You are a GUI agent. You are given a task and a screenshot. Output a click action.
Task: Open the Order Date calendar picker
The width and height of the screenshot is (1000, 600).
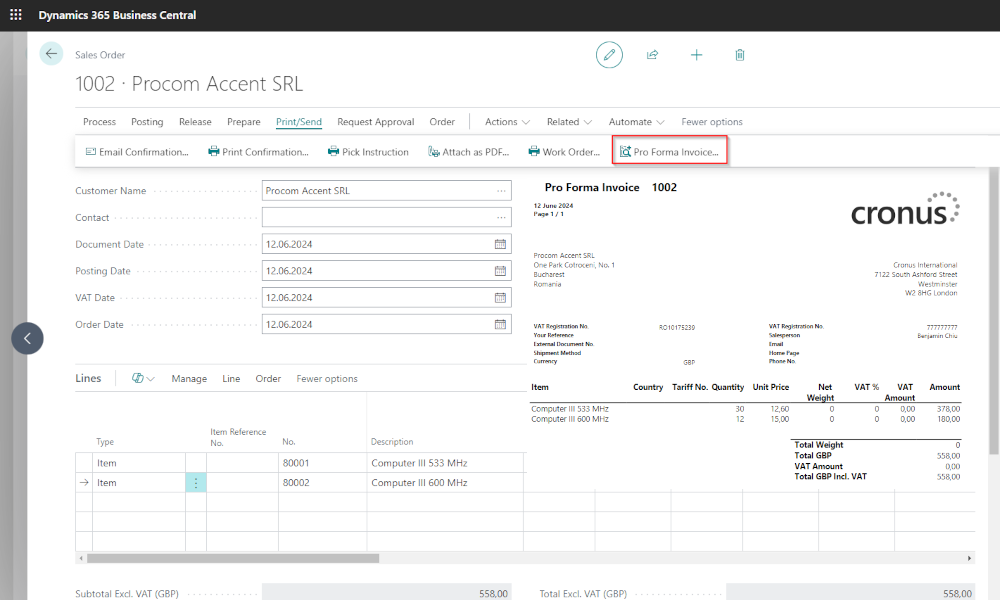[501, 325]
